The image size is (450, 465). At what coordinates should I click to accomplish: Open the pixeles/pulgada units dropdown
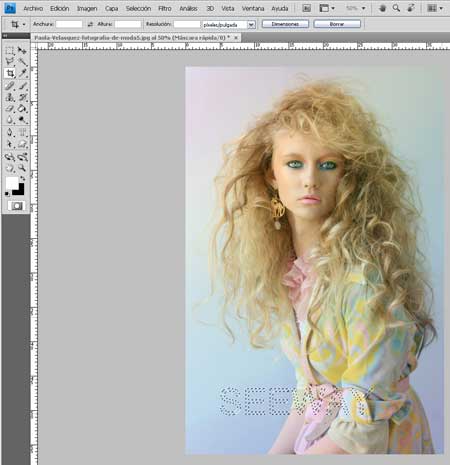click(251, 25)
